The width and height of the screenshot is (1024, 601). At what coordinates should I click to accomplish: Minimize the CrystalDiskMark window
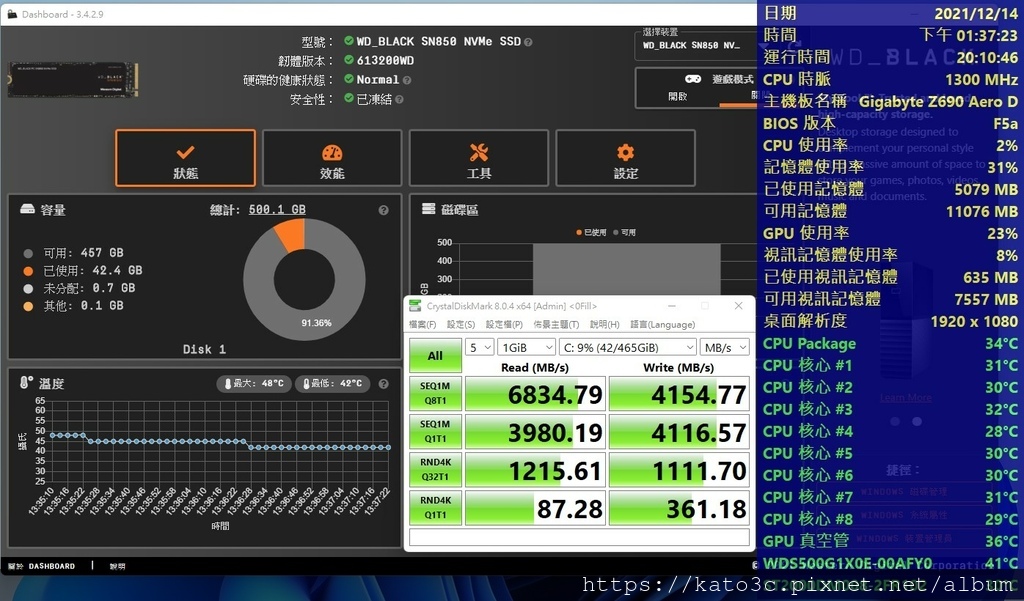[x=671, y=306]
